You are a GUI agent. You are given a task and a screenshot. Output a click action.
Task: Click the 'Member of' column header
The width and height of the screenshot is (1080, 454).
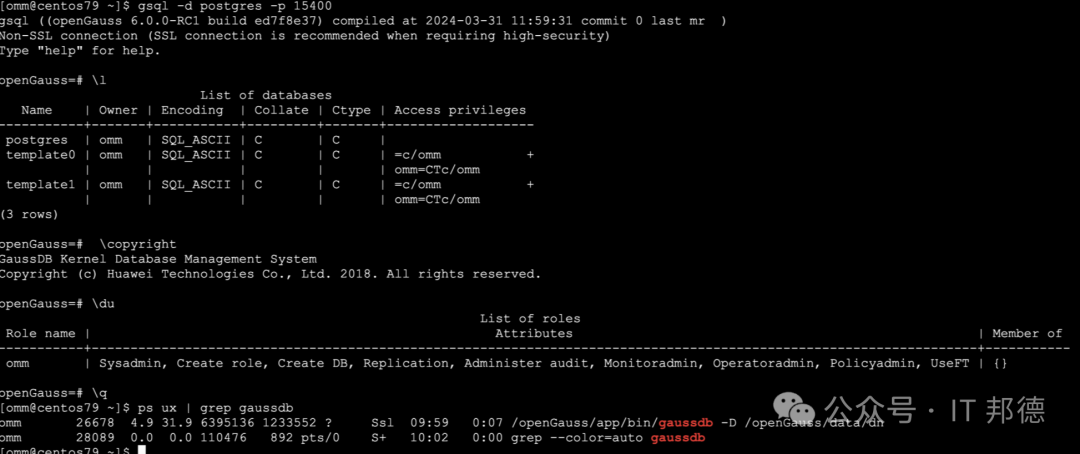coord(1027,333)
